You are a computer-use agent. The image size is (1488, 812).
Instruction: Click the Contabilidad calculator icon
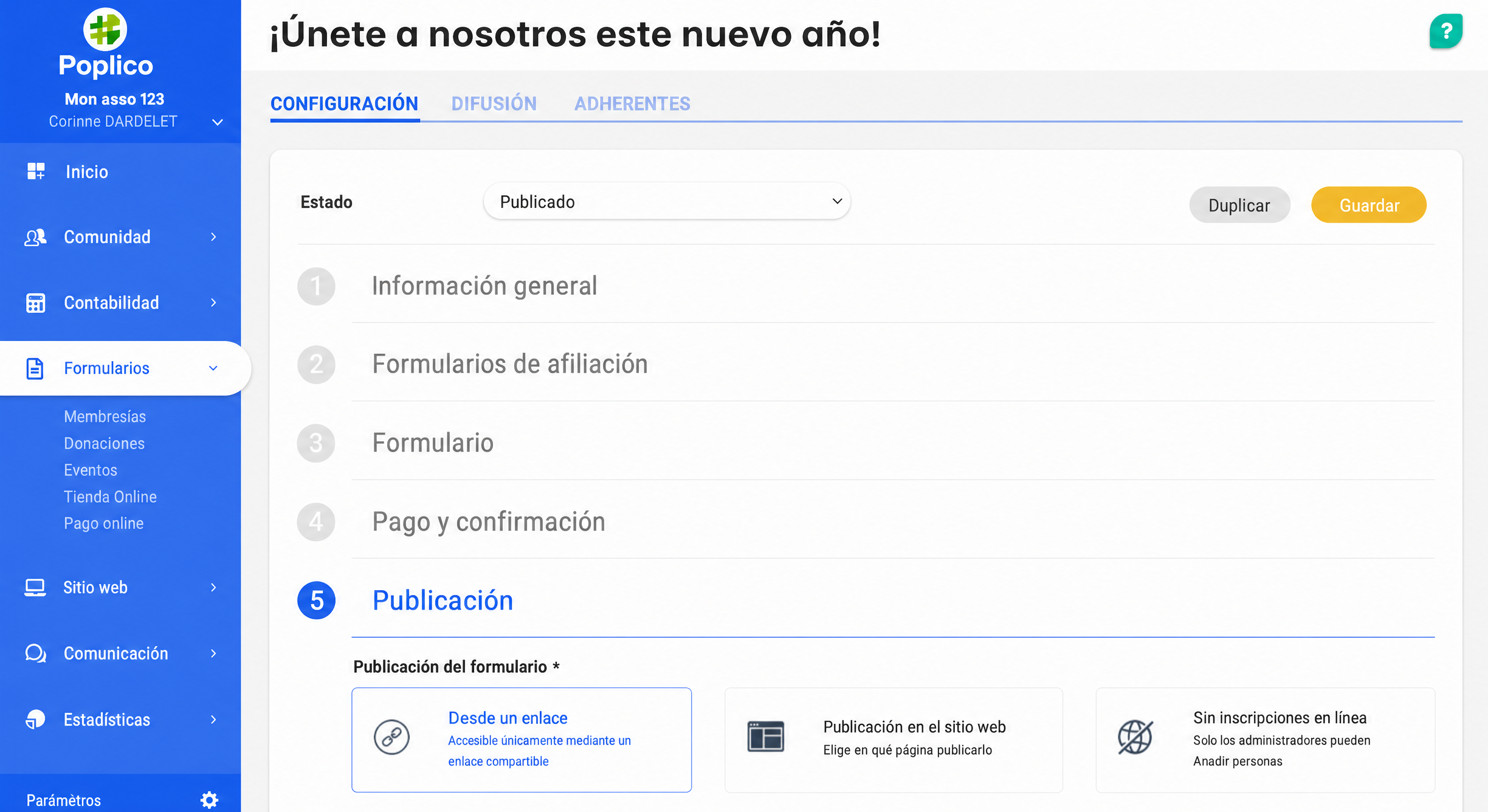tap(36, 303)
